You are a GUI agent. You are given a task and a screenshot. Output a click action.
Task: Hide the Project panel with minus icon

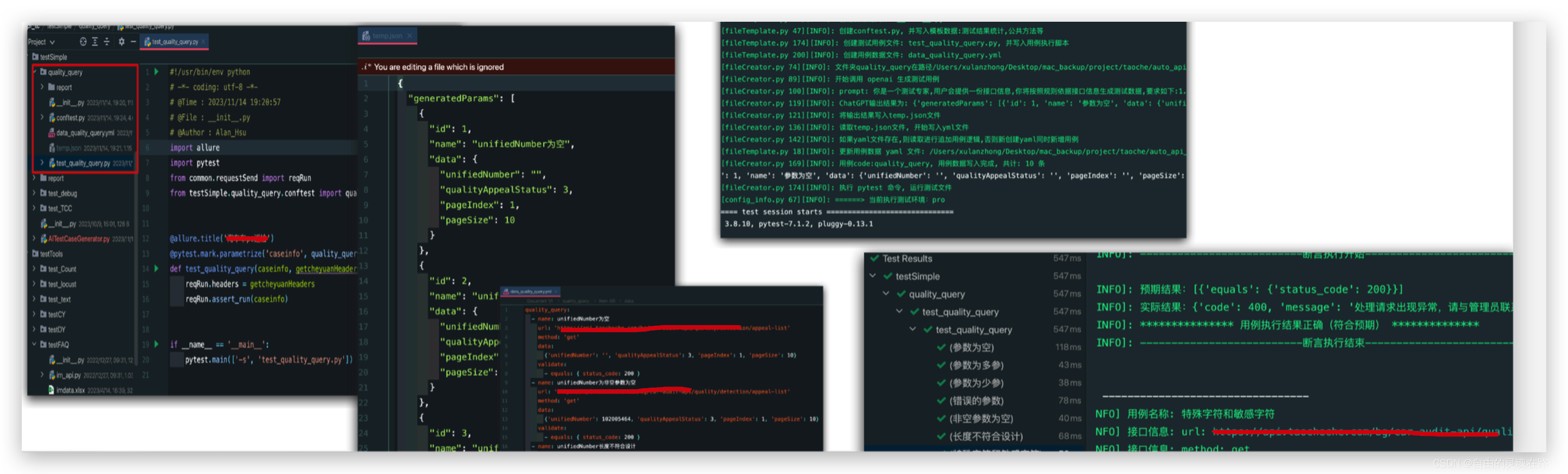[x=133, y=42]
